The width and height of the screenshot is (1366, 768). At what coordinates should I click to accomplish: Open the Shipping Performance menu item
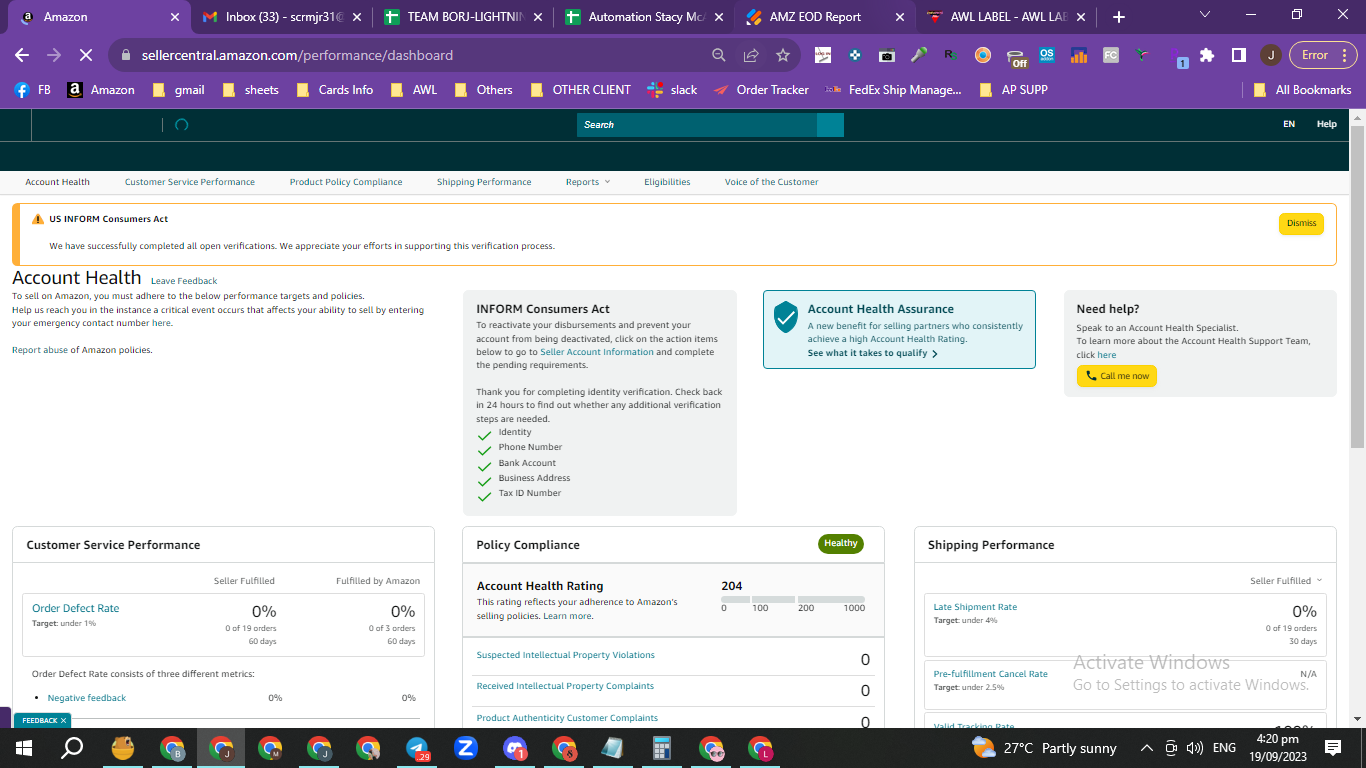484,182
